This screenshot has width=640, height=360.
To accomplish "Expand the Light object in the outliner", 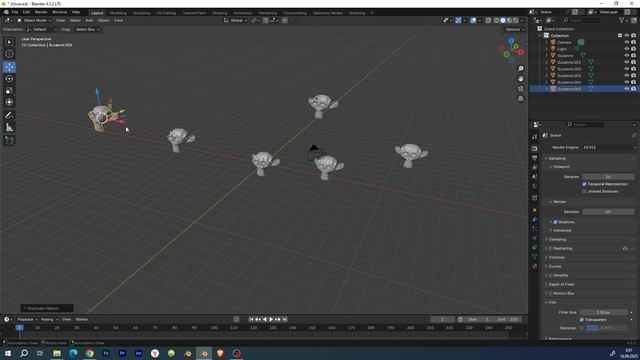I will (547, 49).
